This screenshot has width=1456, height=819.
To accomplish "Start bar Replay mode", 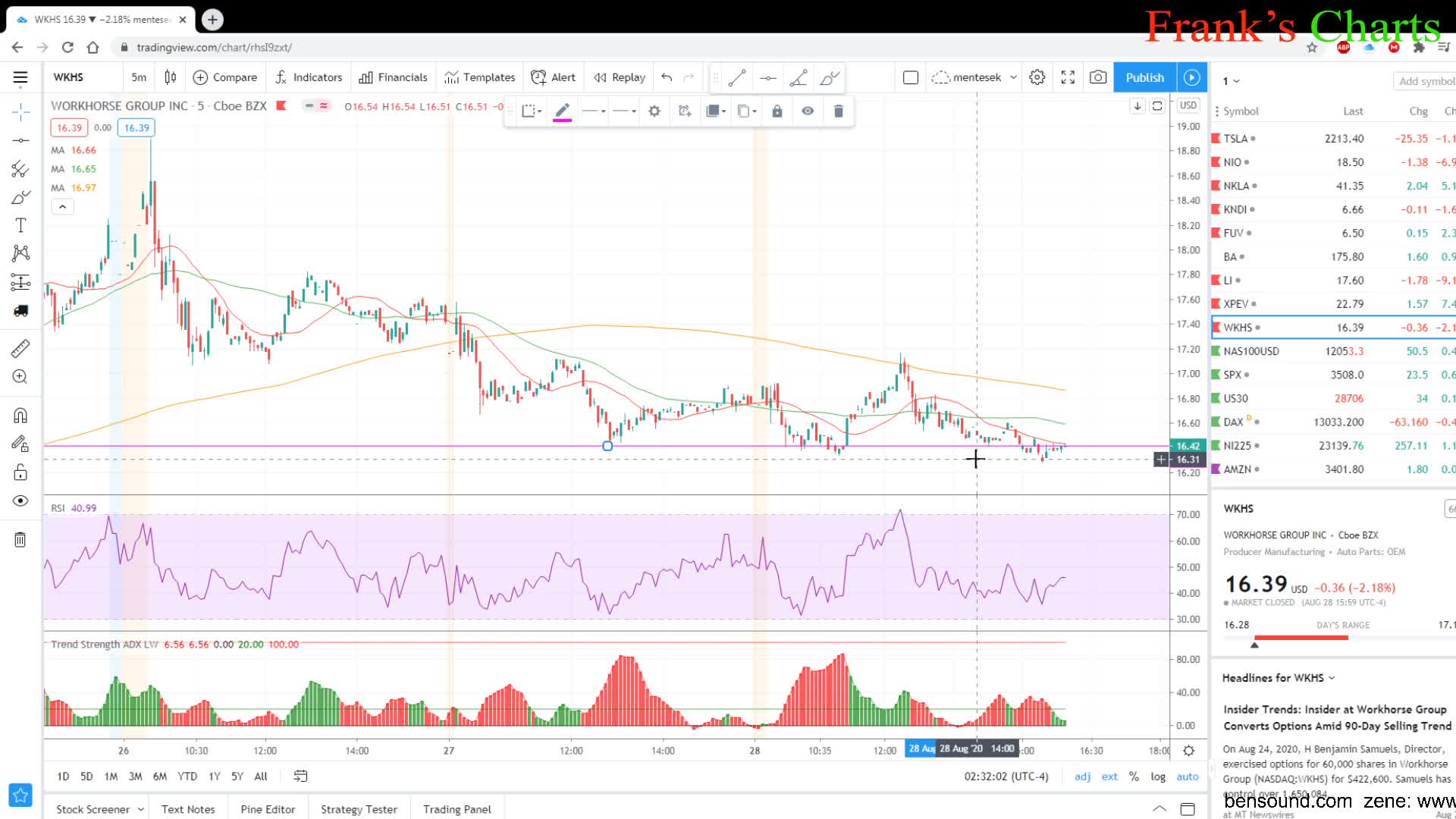I will [620, 77].
